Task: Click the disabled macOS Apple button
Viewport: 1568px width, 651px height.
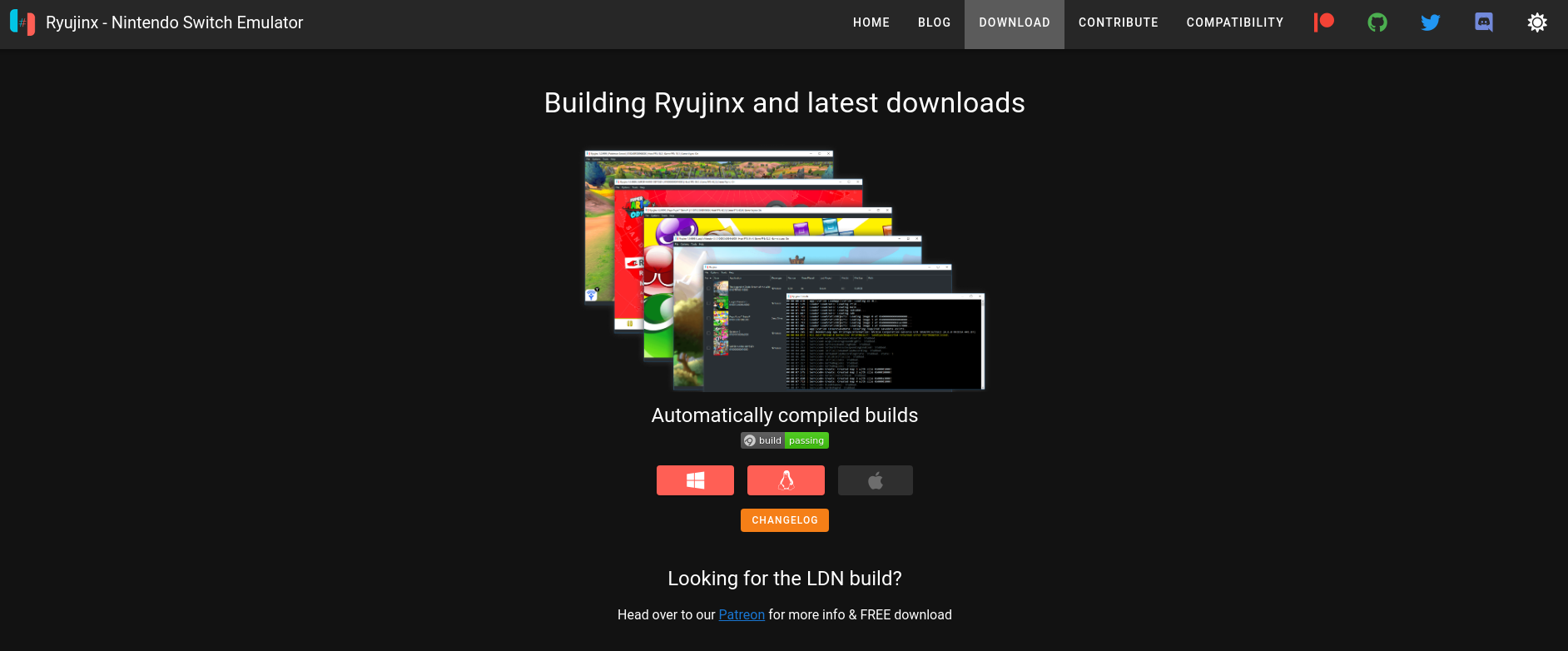Action: [876, 480]
